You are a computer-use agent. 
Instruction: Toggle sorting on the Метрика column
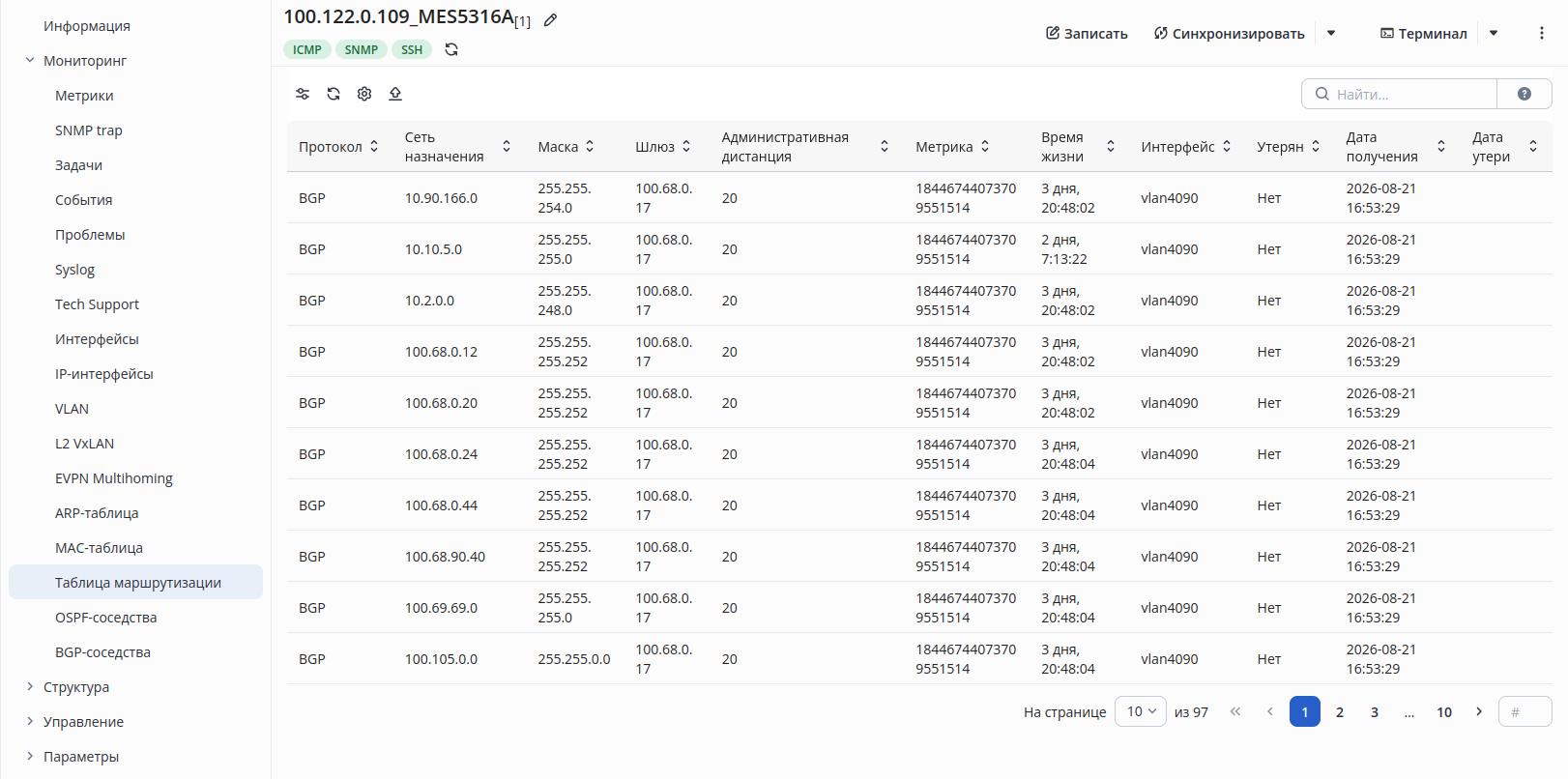pyautogui.click(x=985, y=147)
